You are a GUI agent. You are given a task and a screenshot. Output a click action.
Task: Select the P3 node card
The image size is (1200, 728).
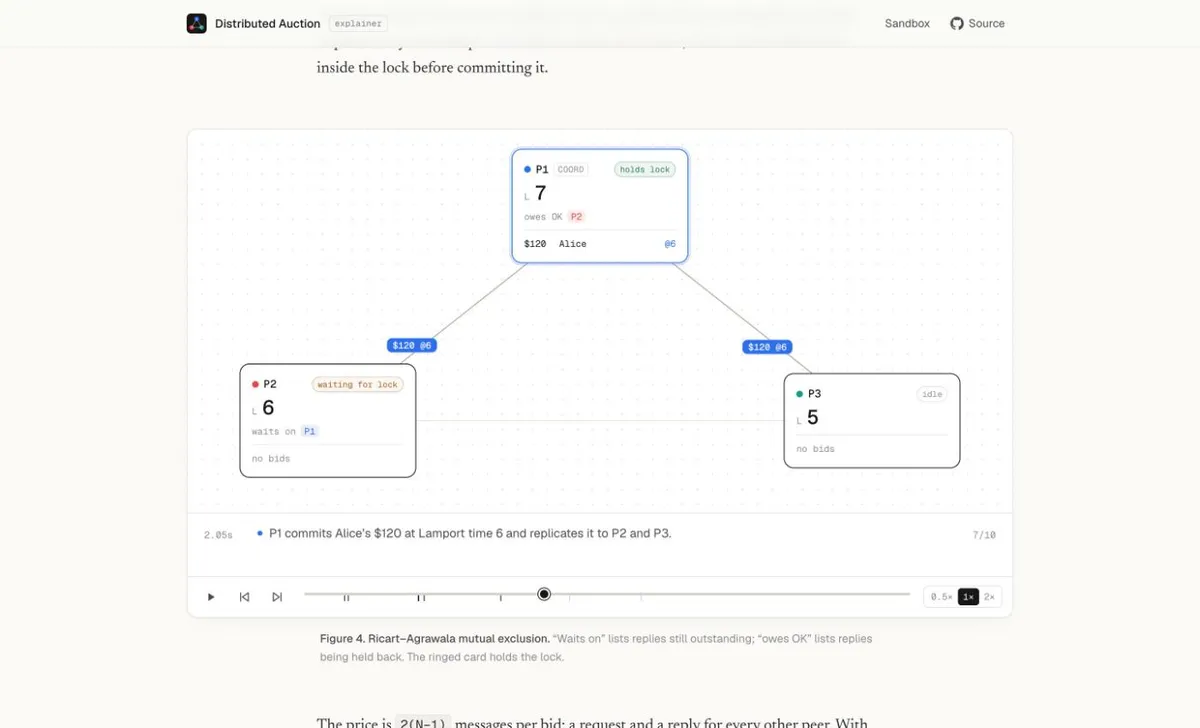[872, 420]
